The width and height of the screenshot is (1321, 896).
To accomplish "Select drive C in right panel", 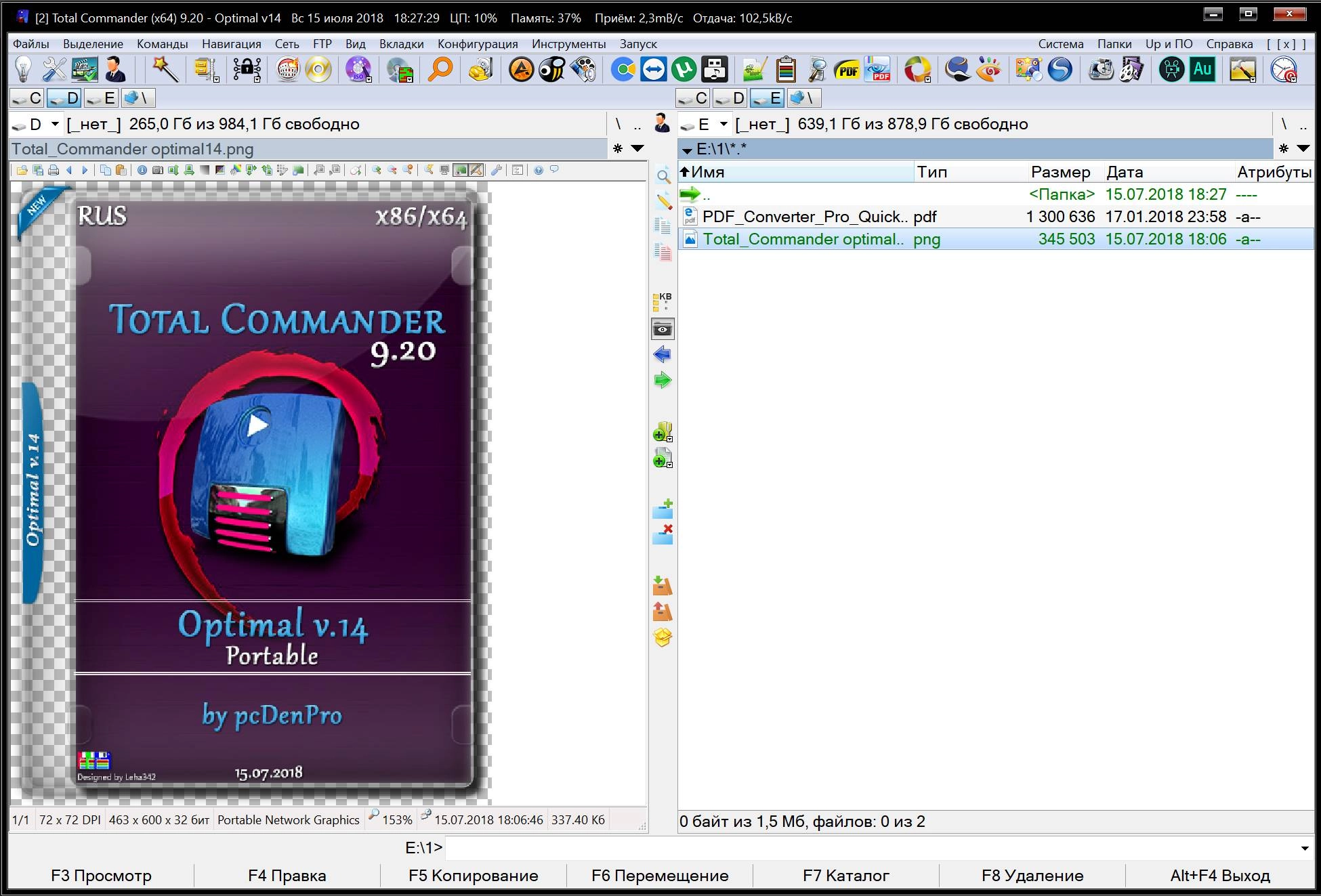I will [693, 98].
